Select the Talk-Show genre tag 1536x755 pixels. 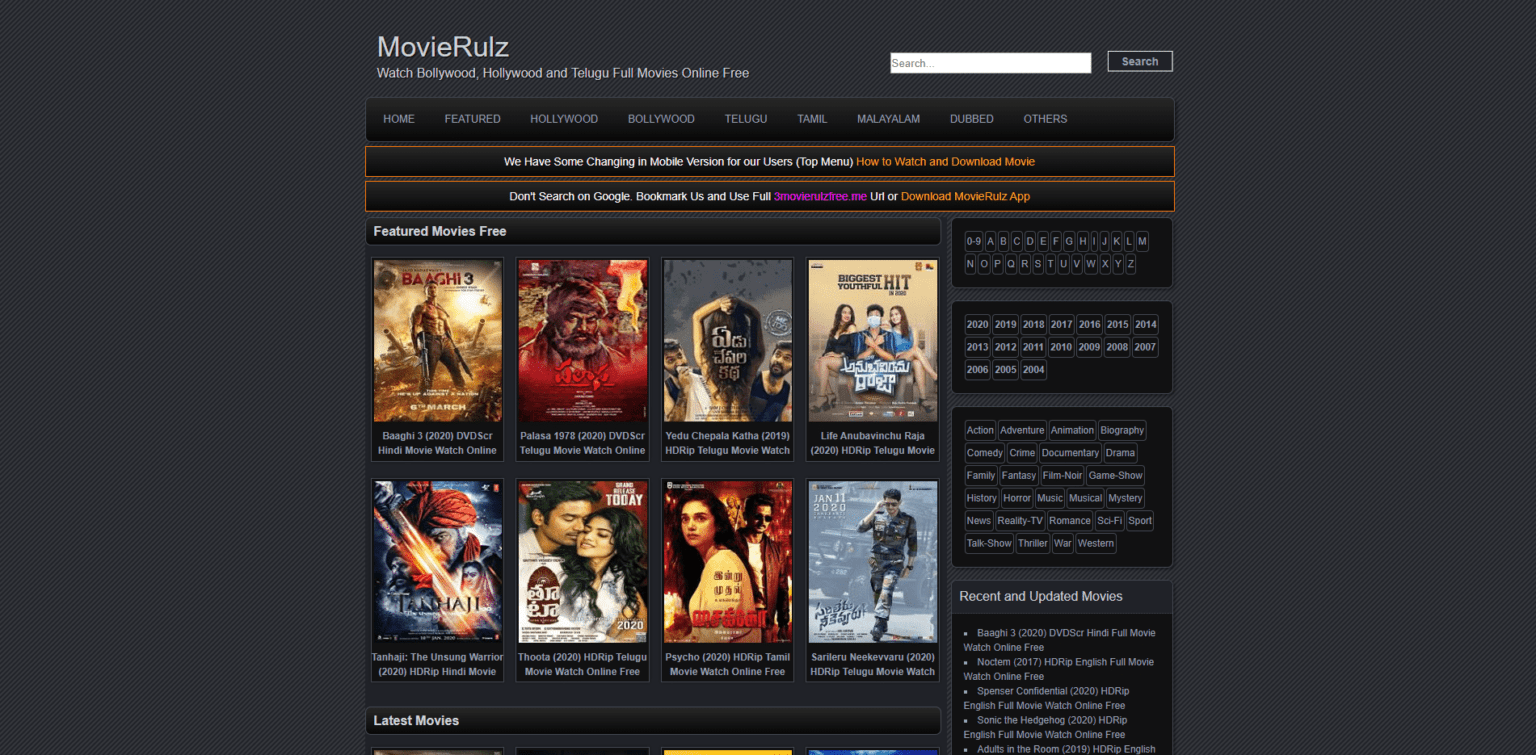point(989,544)
